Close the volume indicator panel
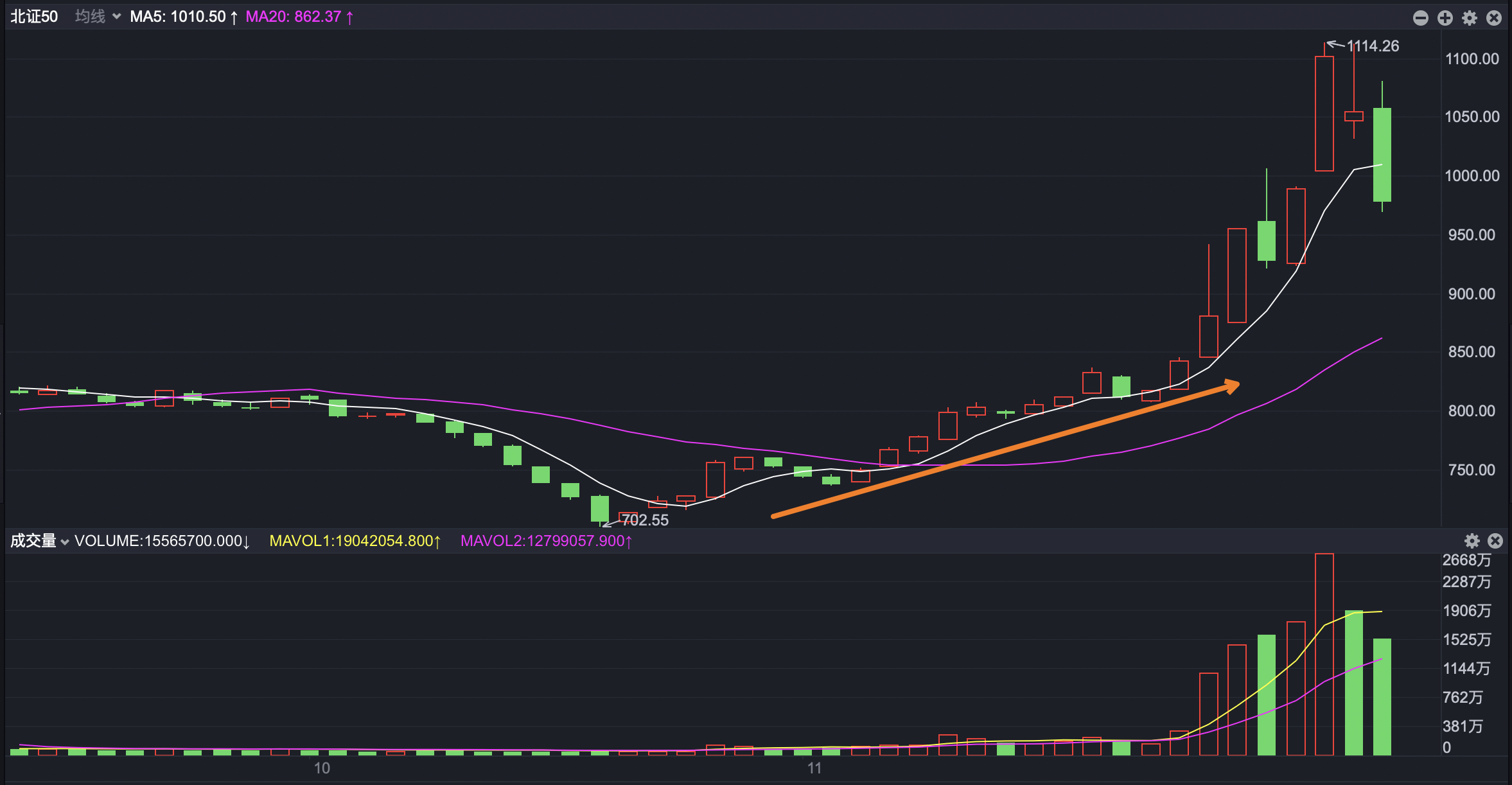The width and height of the screenshot is (1512, 785). (1495, 541)
